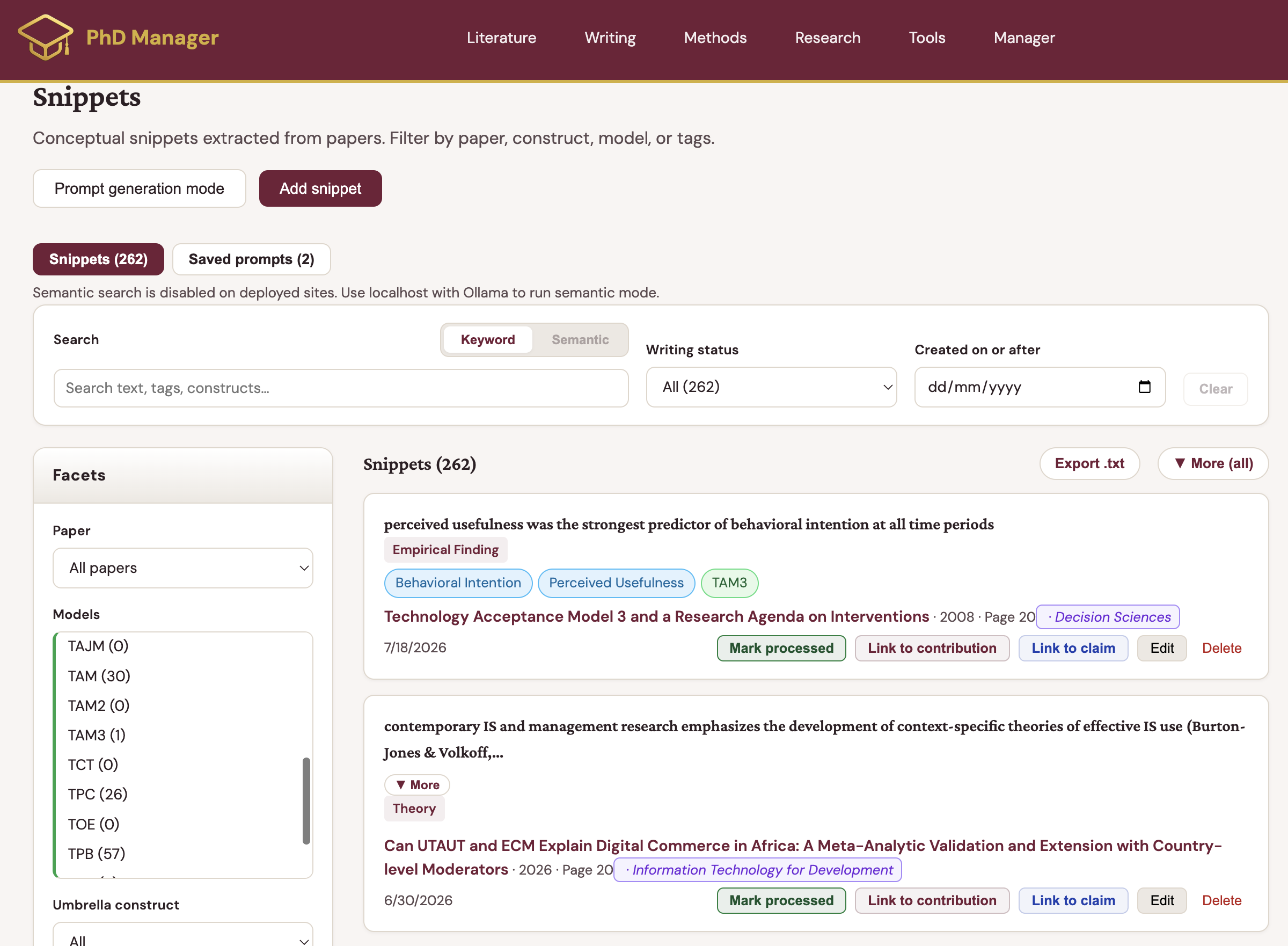This screenshot has height=946, width=1288.
Task: Expand More (all) snippets options
Action: pos(1212,463)
